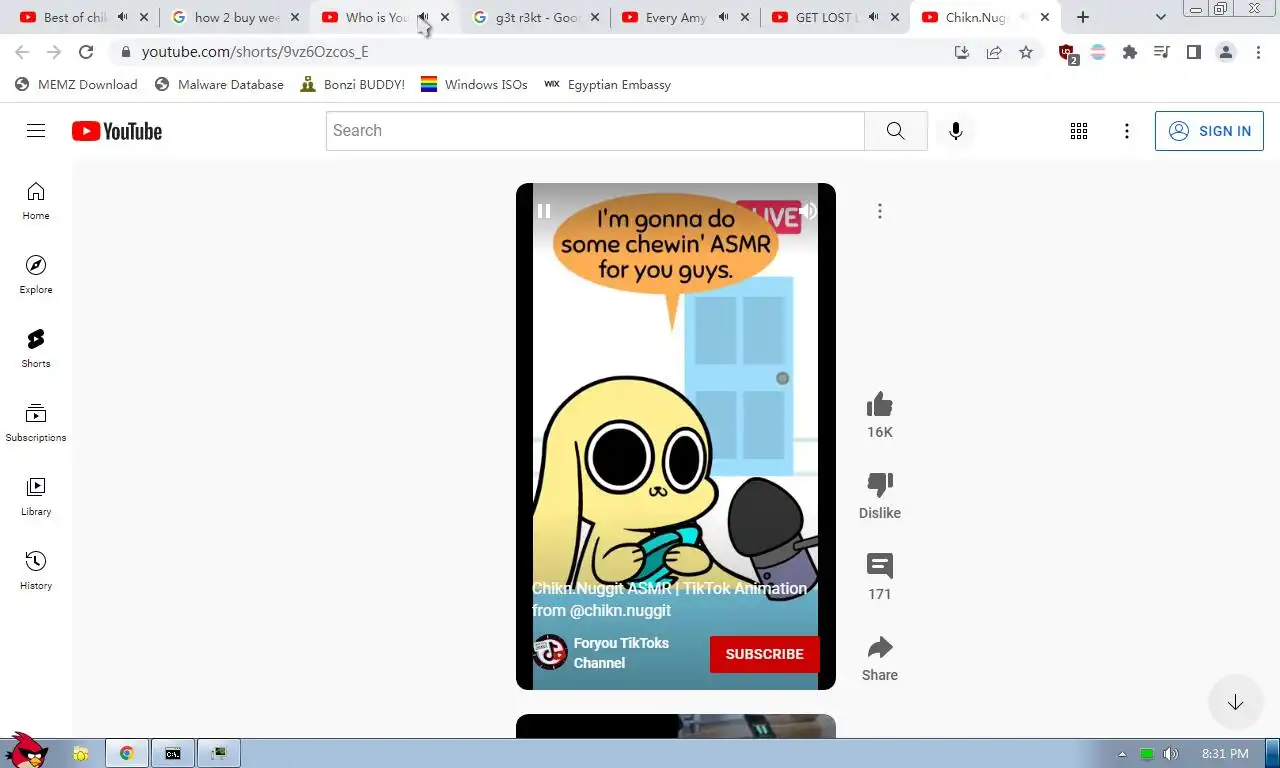
Task: Pause the playing short
Action: [544, 211]
